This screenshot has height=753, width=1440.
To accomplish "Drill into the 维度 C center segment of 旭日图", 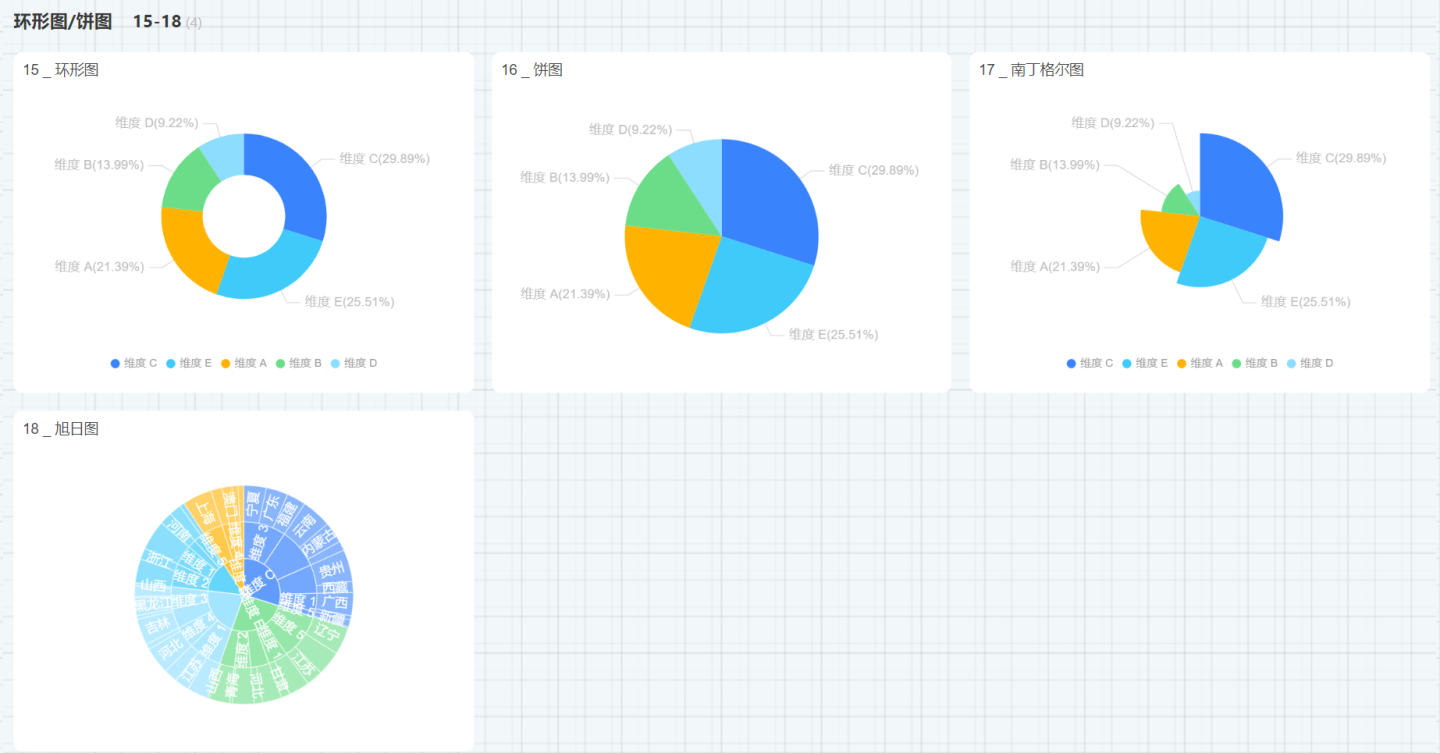I will 258,579.
